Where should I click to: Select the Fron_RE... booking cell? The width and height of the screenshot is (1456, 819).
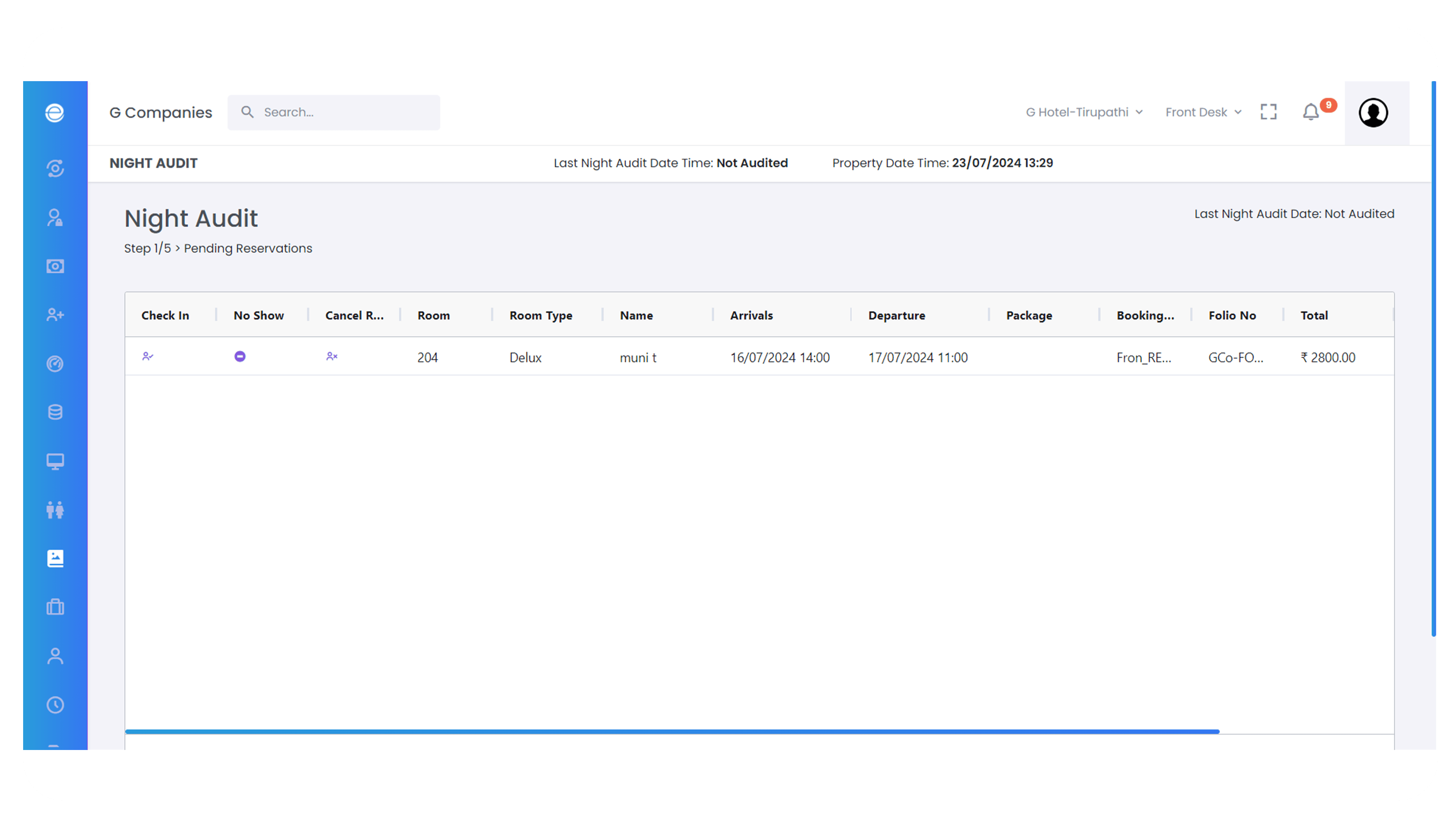click(x=1144, y=357)
